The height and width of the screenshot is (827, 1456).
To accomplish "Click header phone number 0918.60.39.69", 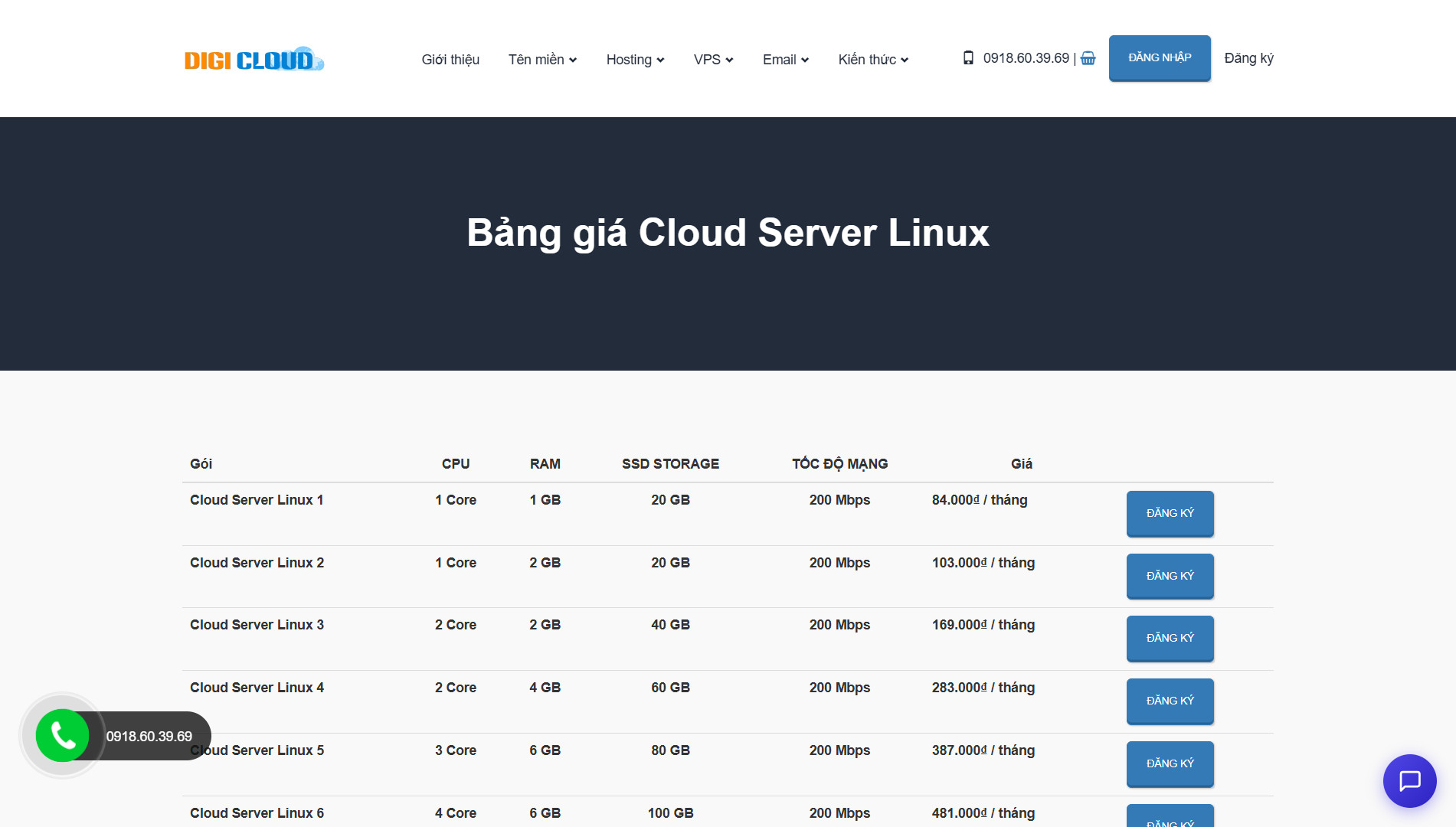I will coord(1026,58).
